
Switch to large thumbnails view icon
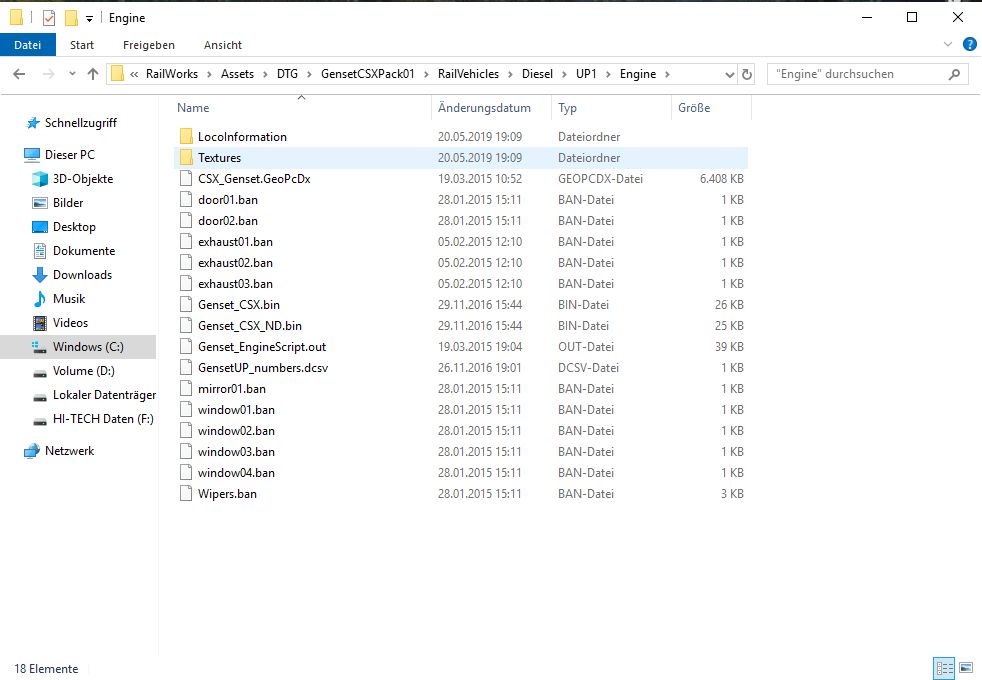pyautogui.click(x=966, y=667)
